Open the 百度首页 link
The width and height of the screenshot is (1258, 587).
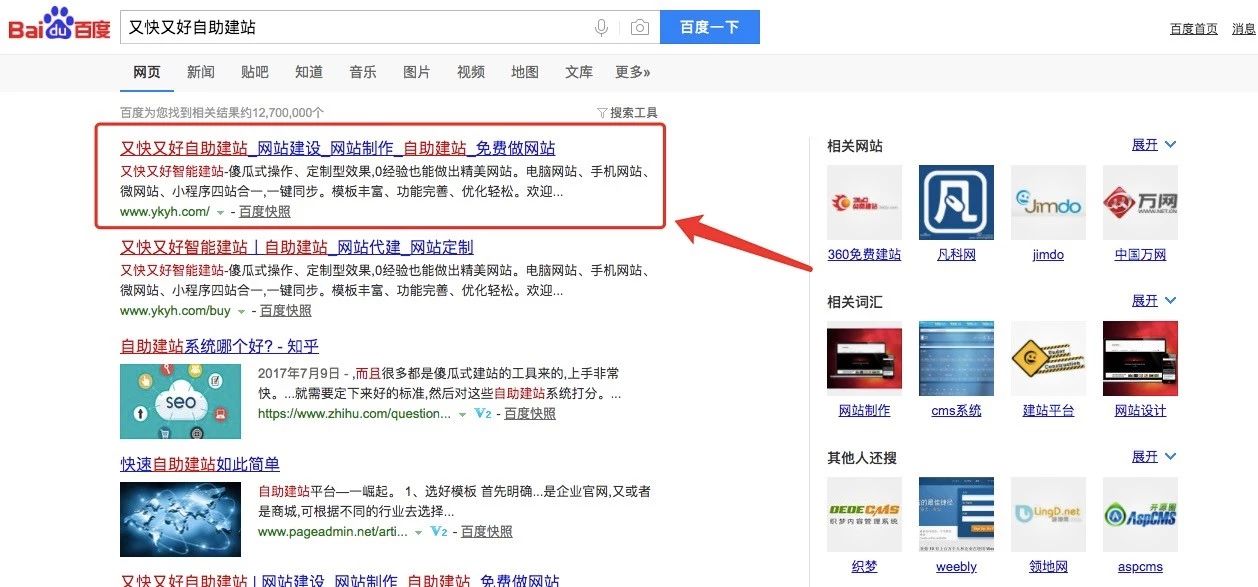pos(1194,29)
